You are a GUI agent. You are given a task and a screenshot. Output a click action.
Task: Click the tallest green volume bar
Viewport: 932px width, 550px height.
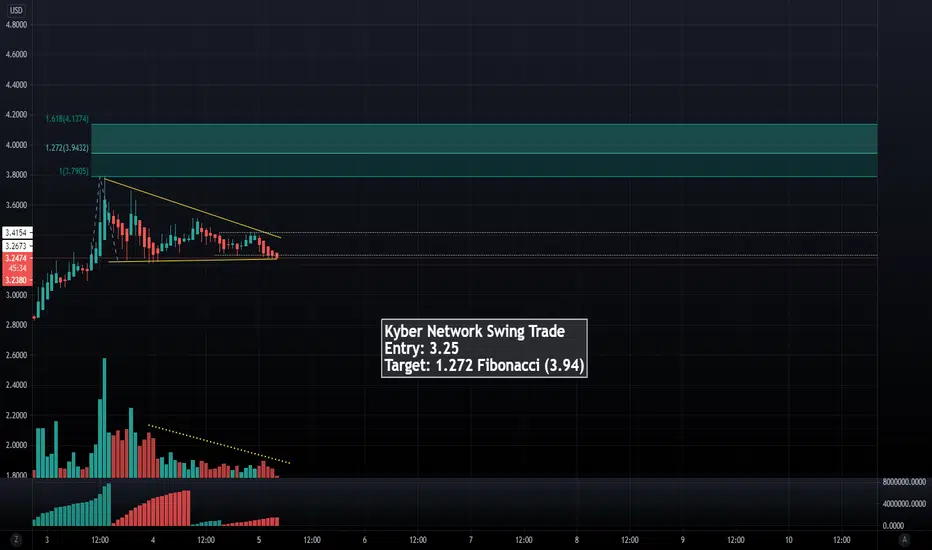click(x=105, y=417)
